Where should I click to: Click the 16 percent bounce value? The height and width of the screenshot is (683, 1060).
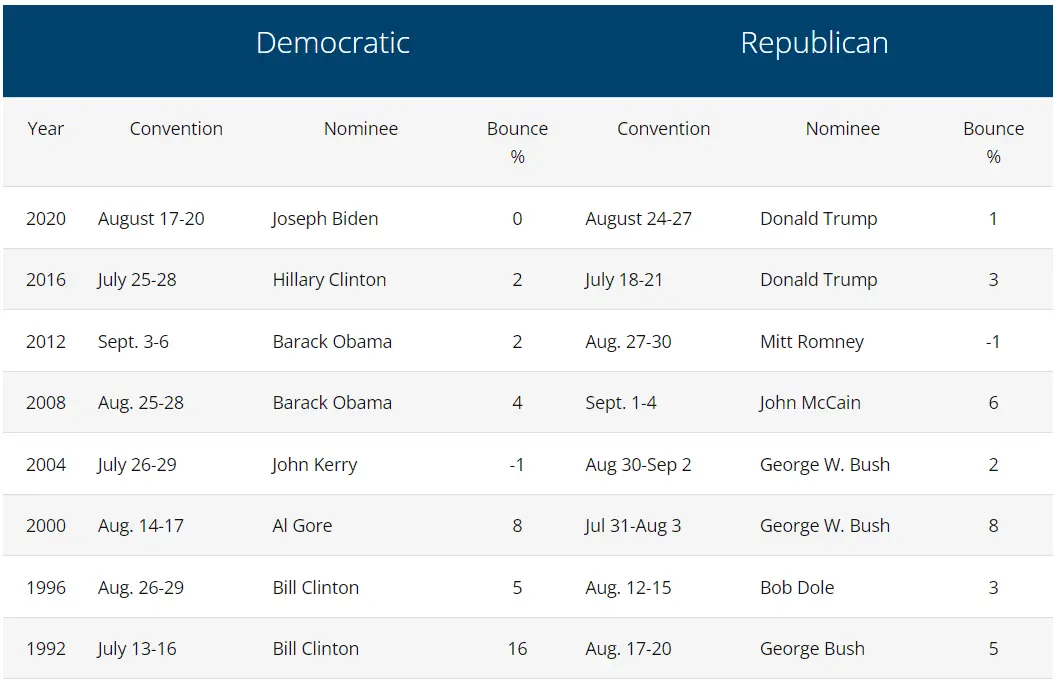(517, 649)
